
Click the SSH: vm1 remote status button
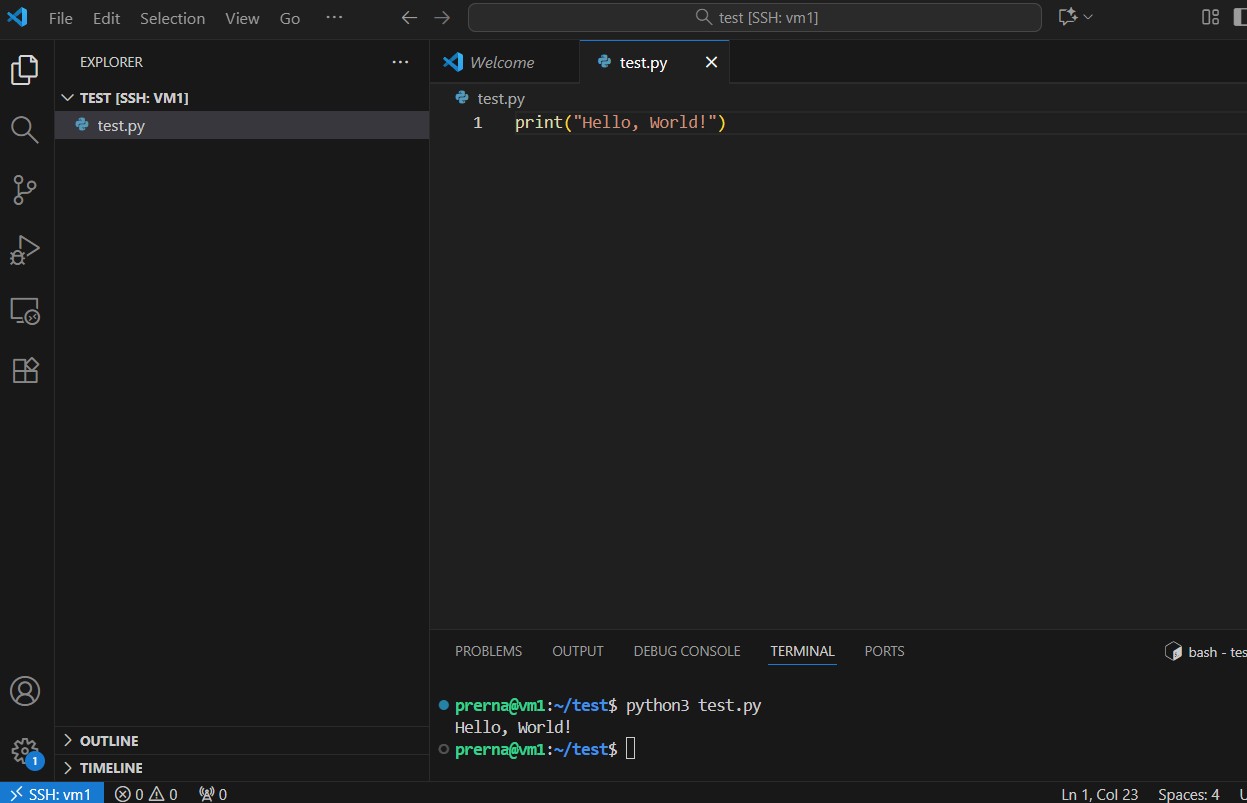point(51,794)
